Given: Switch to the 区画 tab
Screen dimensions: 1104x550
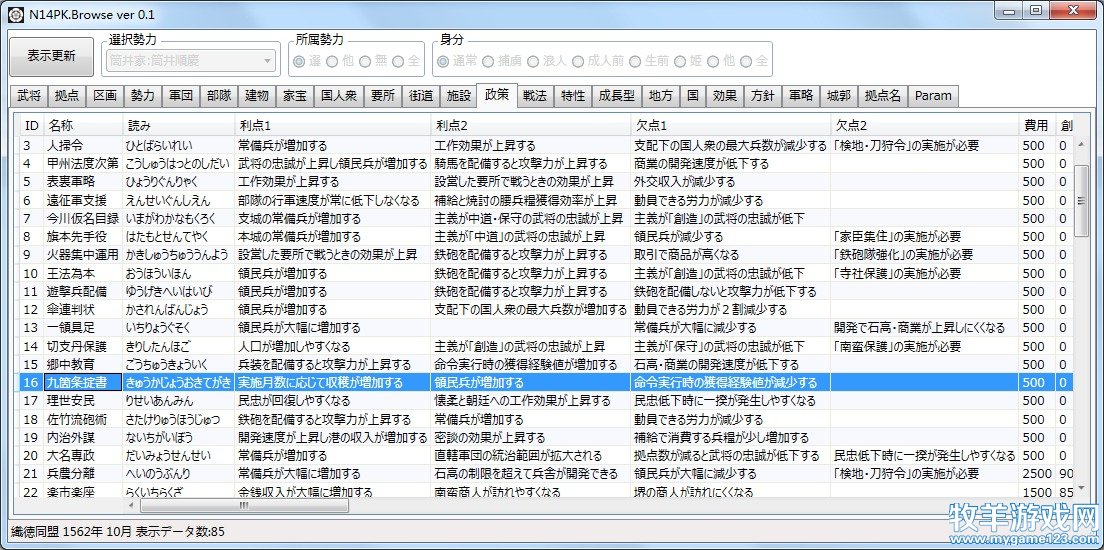Looking at the screenshot, I should (105, 96).
